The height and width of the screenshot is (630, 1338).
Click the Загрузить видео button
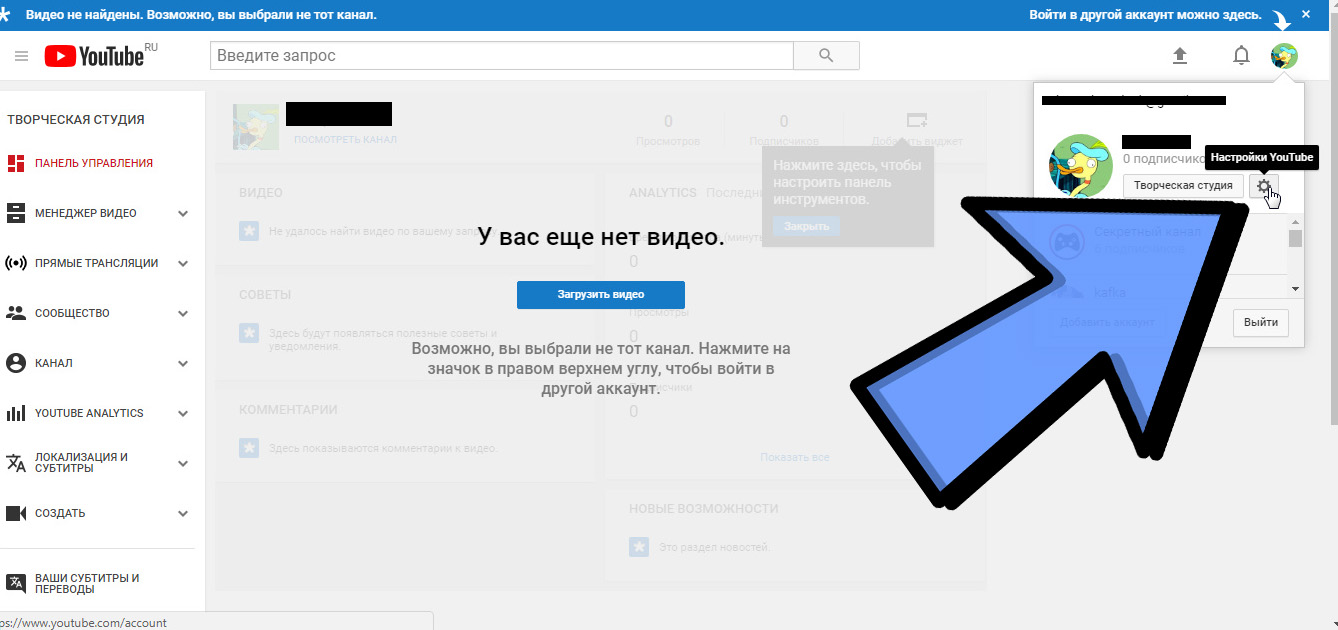click(x=601, y=295)
